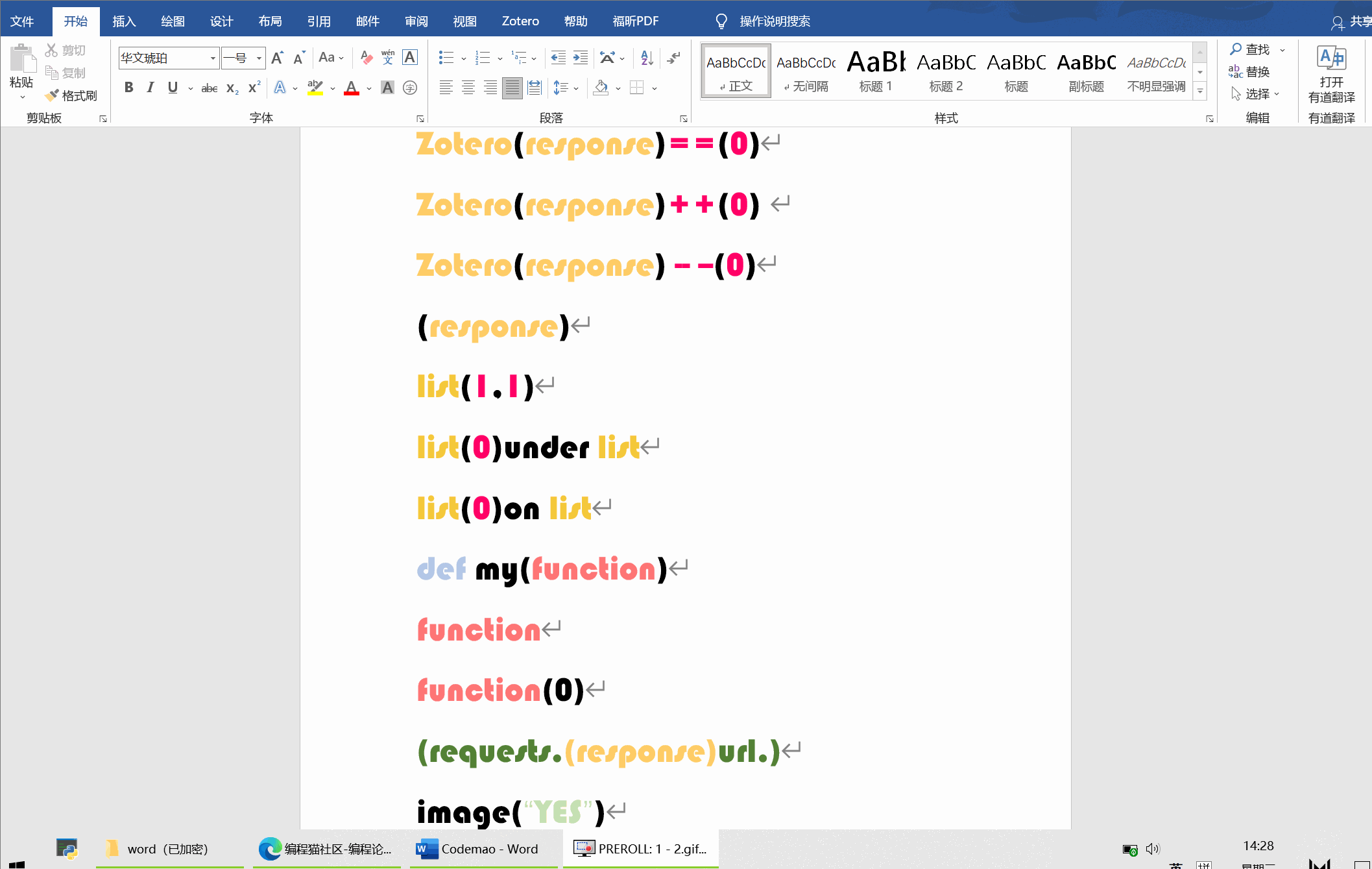The height and width of the screenshot is (869, 1372).
Task: Sort the paragraph with the A-Z icon
Action: (x=647, y=58)
